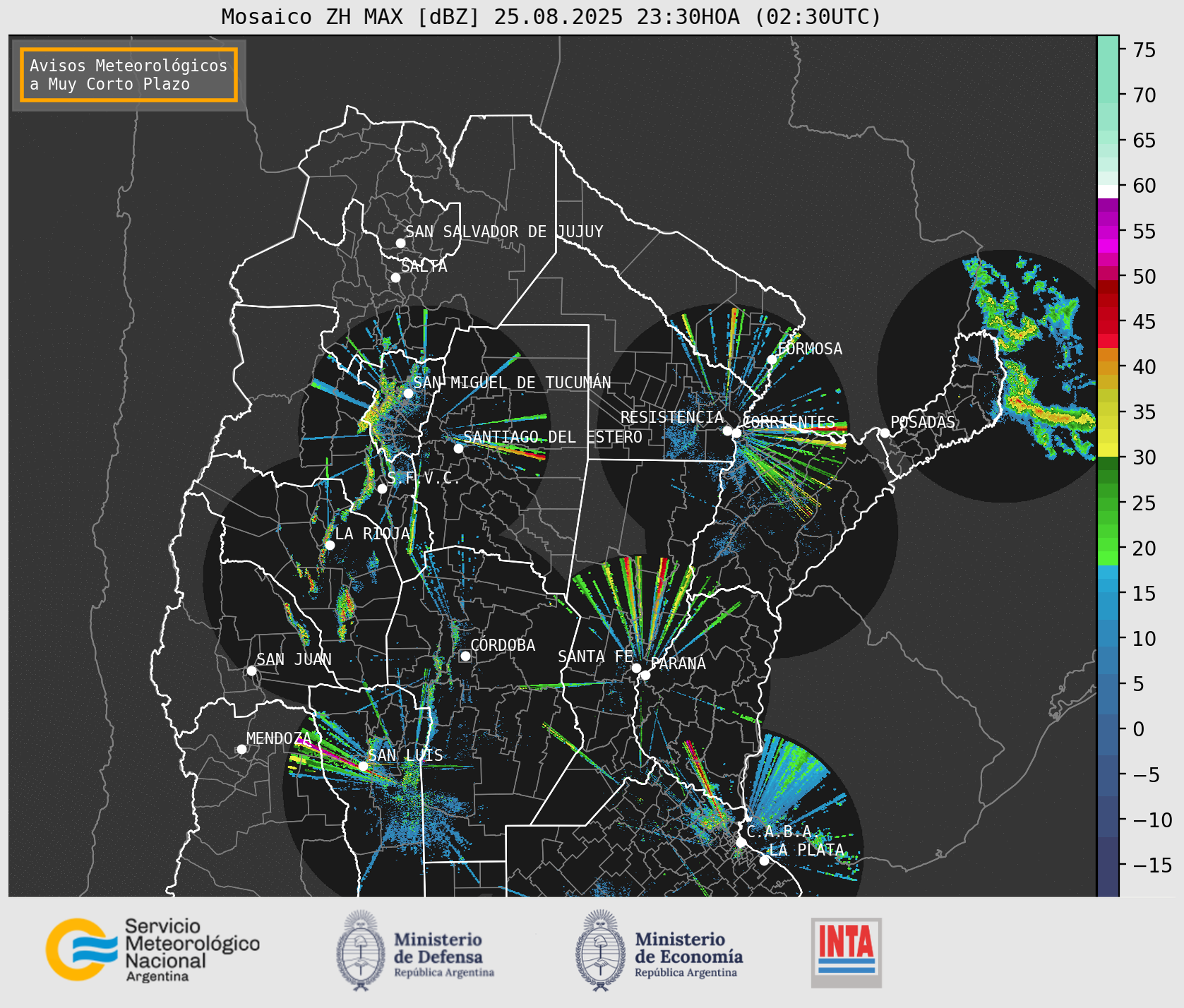Image resolution: width=1184 pixels, height=1008 pixels.
Task: Click the 30 dBZ colorbar label
Action: (x=1144, y=457)
